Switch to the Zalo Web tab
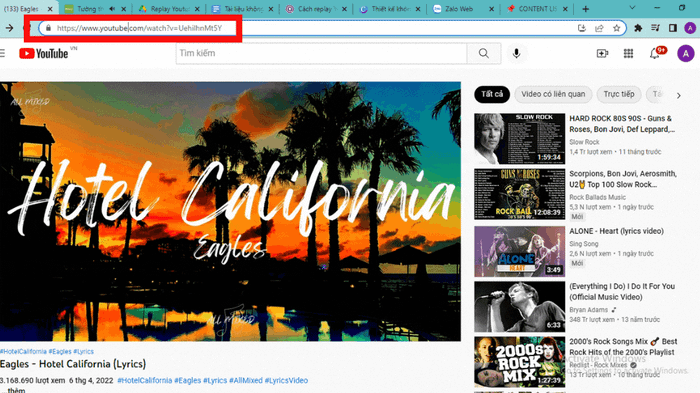 (x=459, y=8)
